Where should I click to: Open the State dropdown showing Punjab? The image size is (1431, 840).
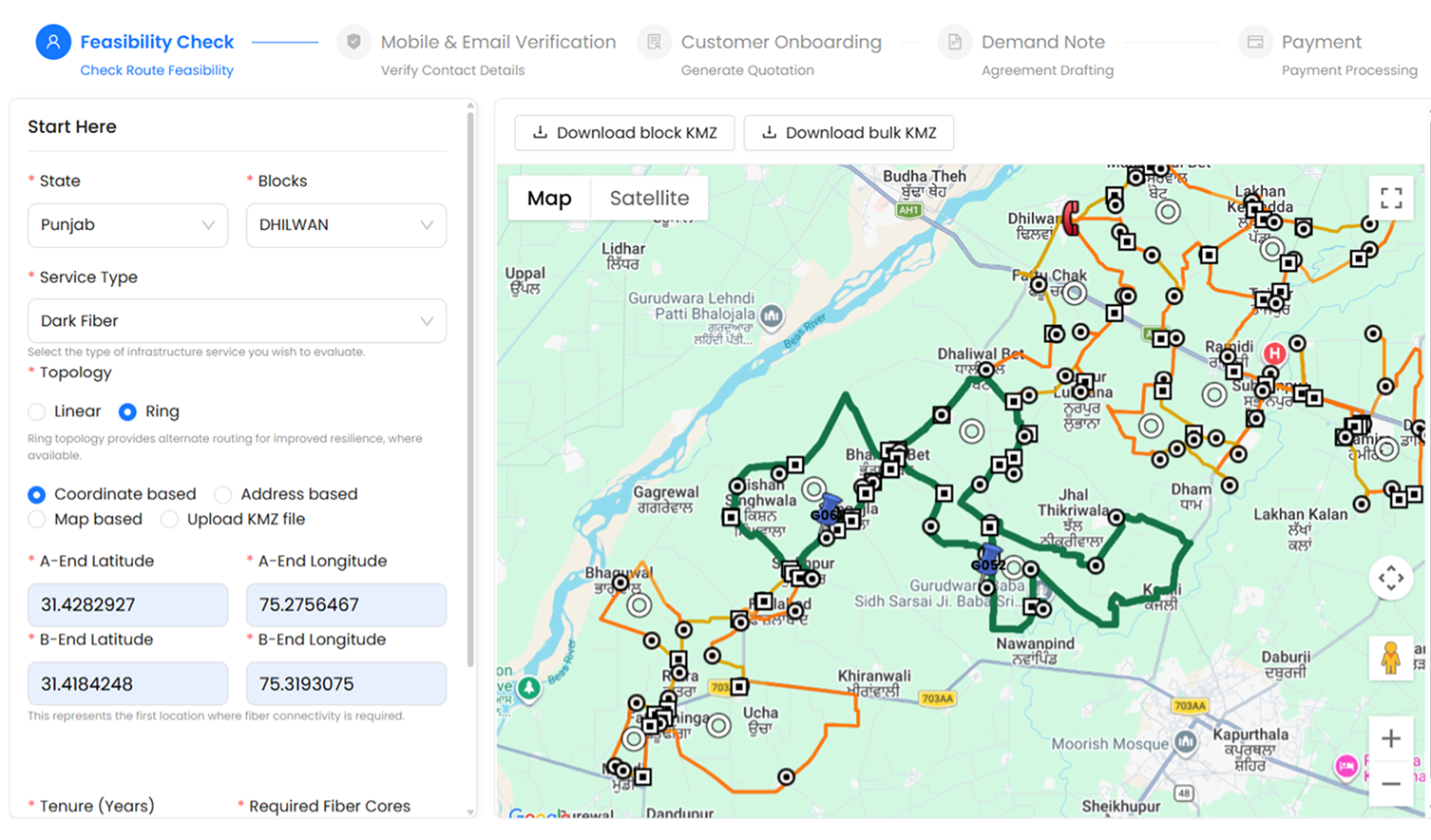pos(127,225)
